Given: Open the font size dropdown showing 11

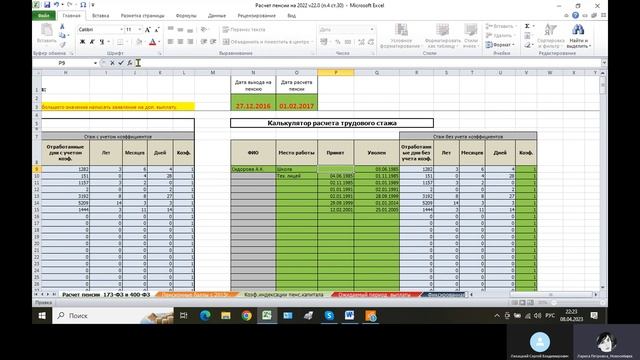Looking at the screenshot, I should point(140,29).
